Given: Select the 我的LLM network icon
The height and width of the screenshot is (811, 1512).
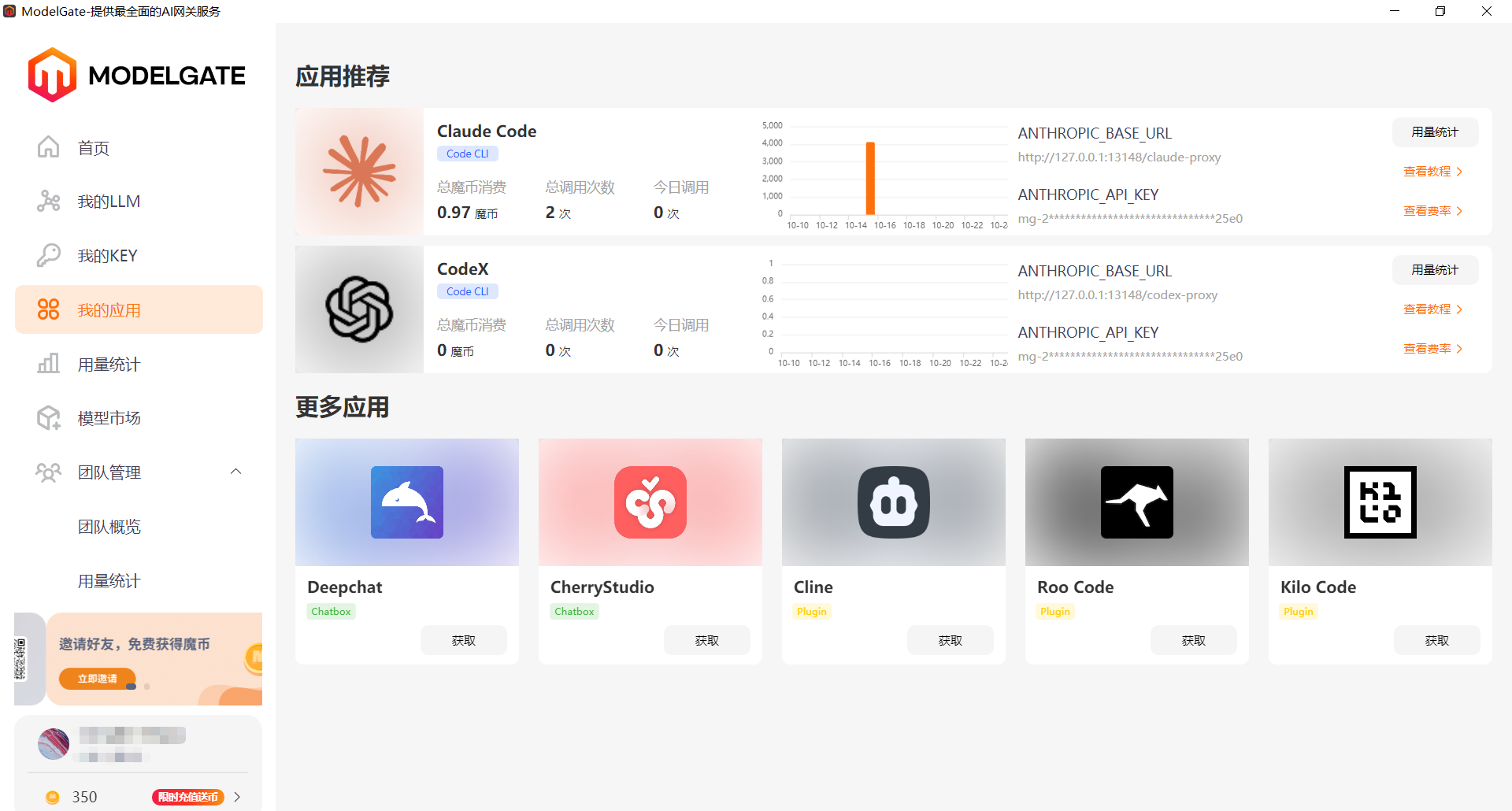Looking at the screenshot, I should coord(49,202).
